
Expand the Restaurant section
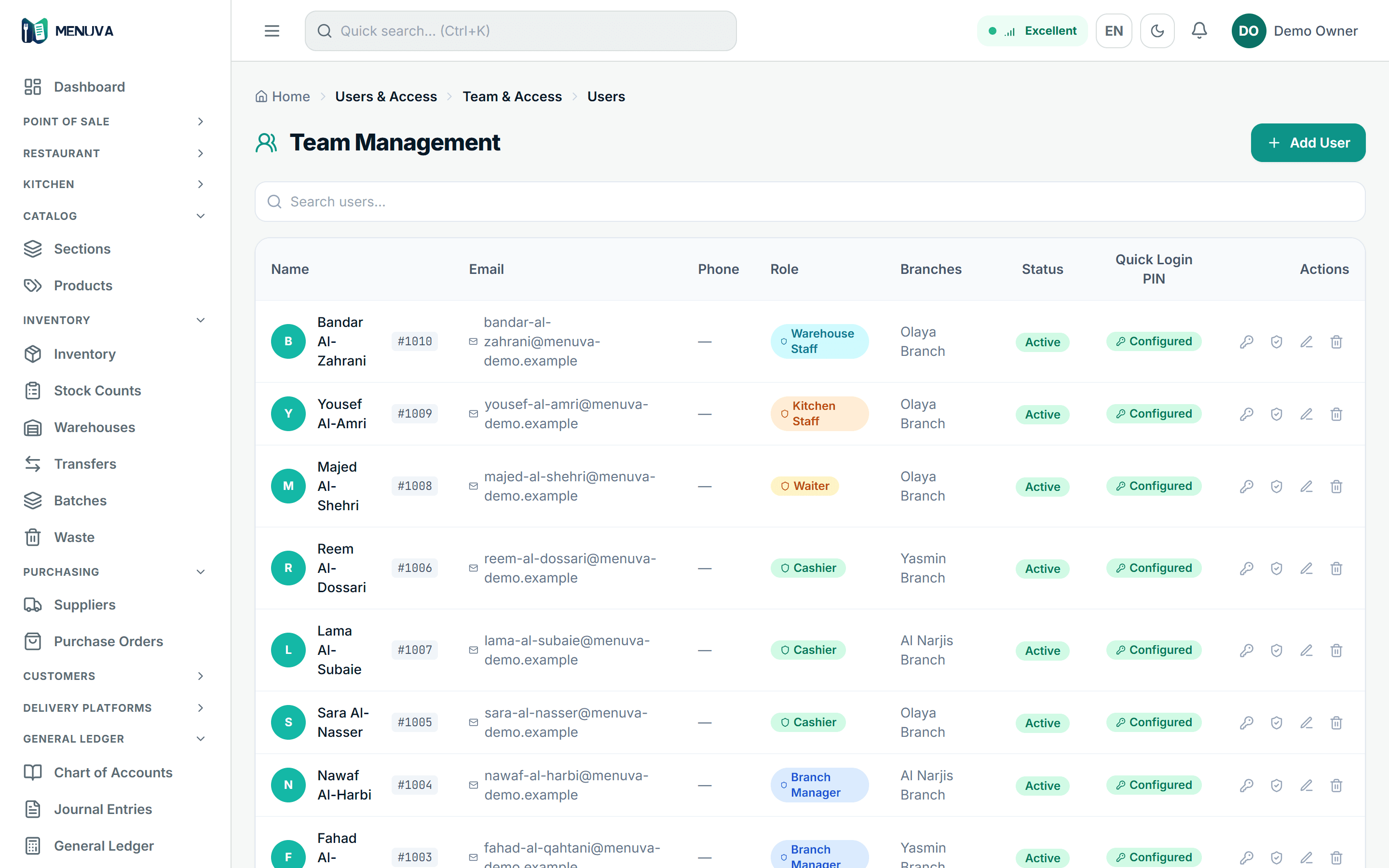point(115,153)
